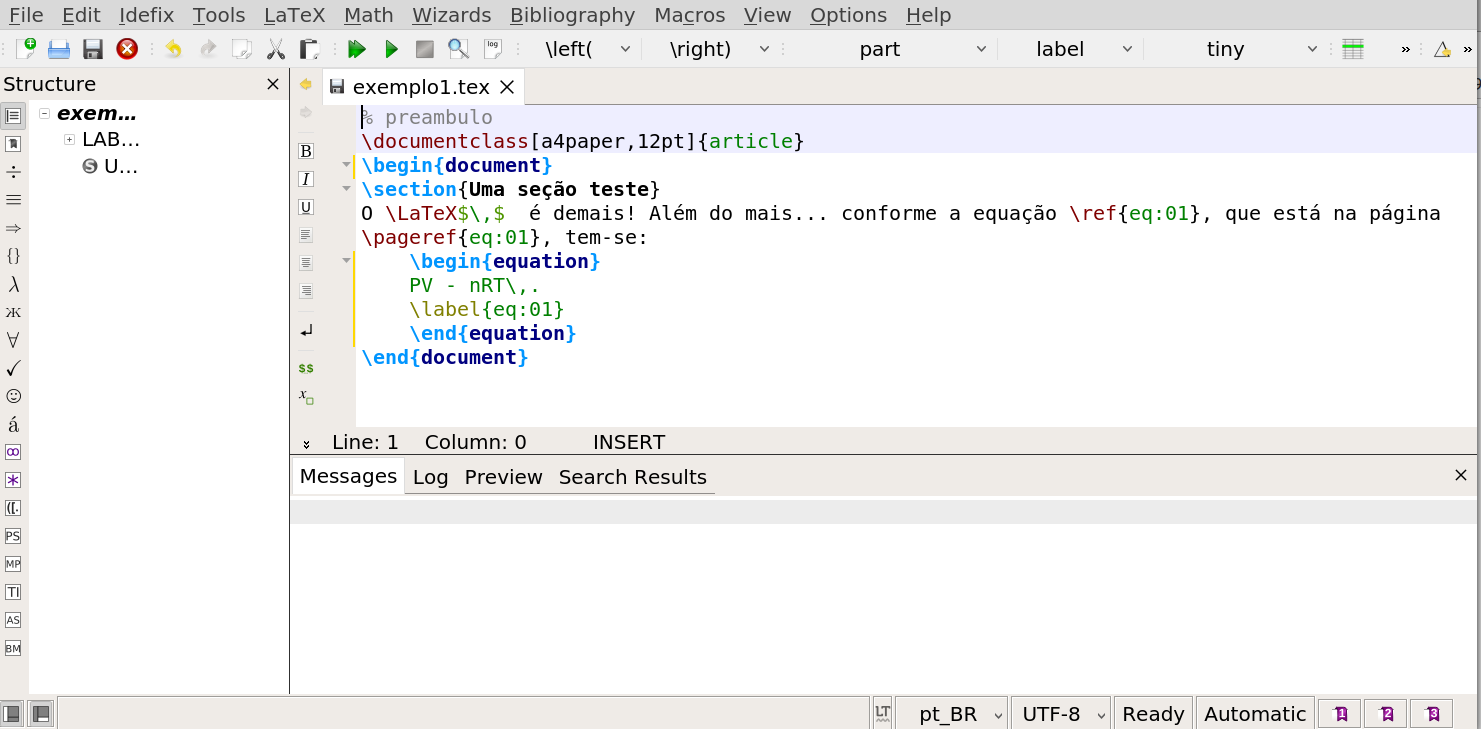This screenshot has height=729, width=1481.
Task: Open the Greek letters lambda panel
Action: tap(13, 284)
